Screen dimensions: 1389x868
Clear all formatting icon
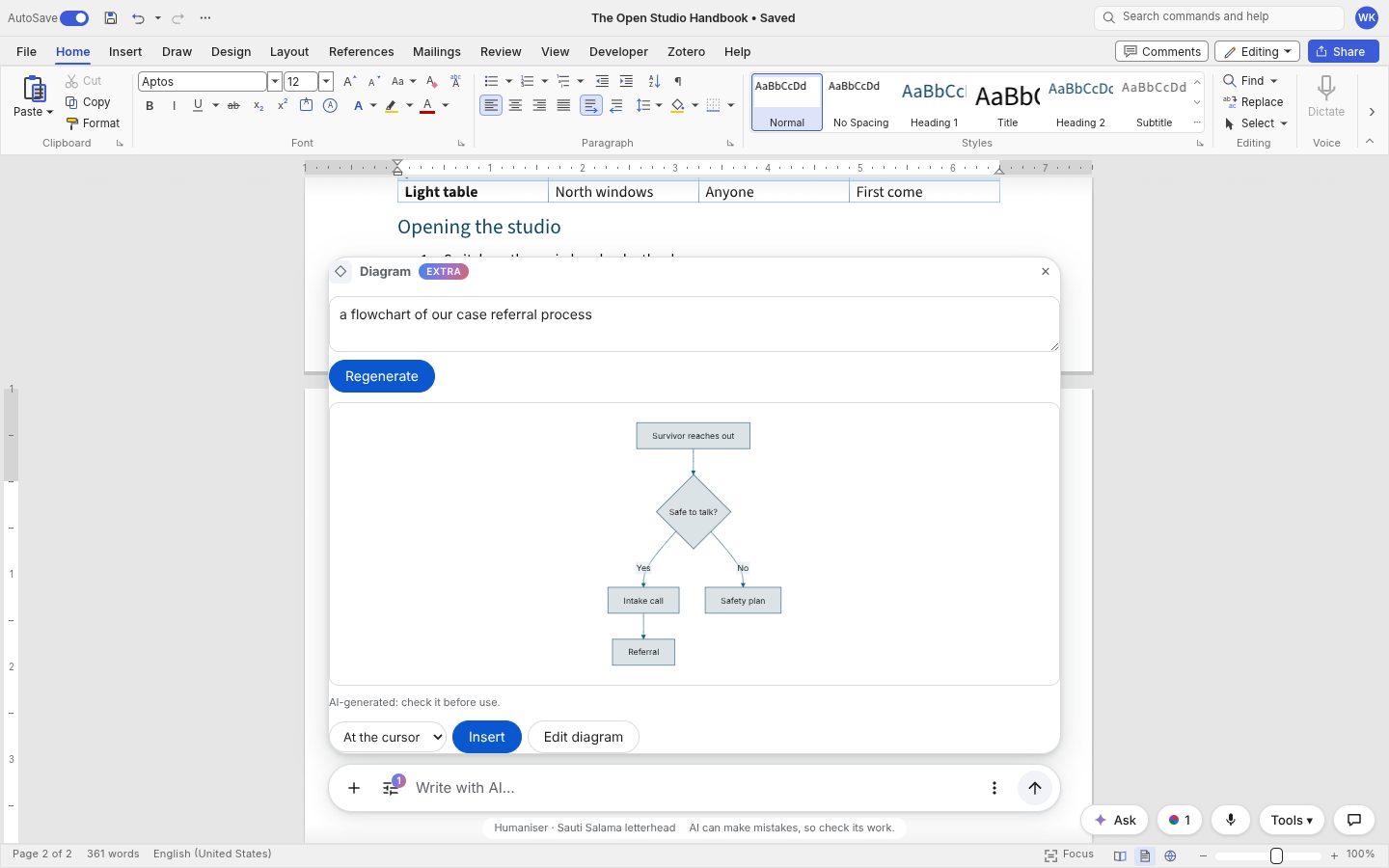coord(431,81)
